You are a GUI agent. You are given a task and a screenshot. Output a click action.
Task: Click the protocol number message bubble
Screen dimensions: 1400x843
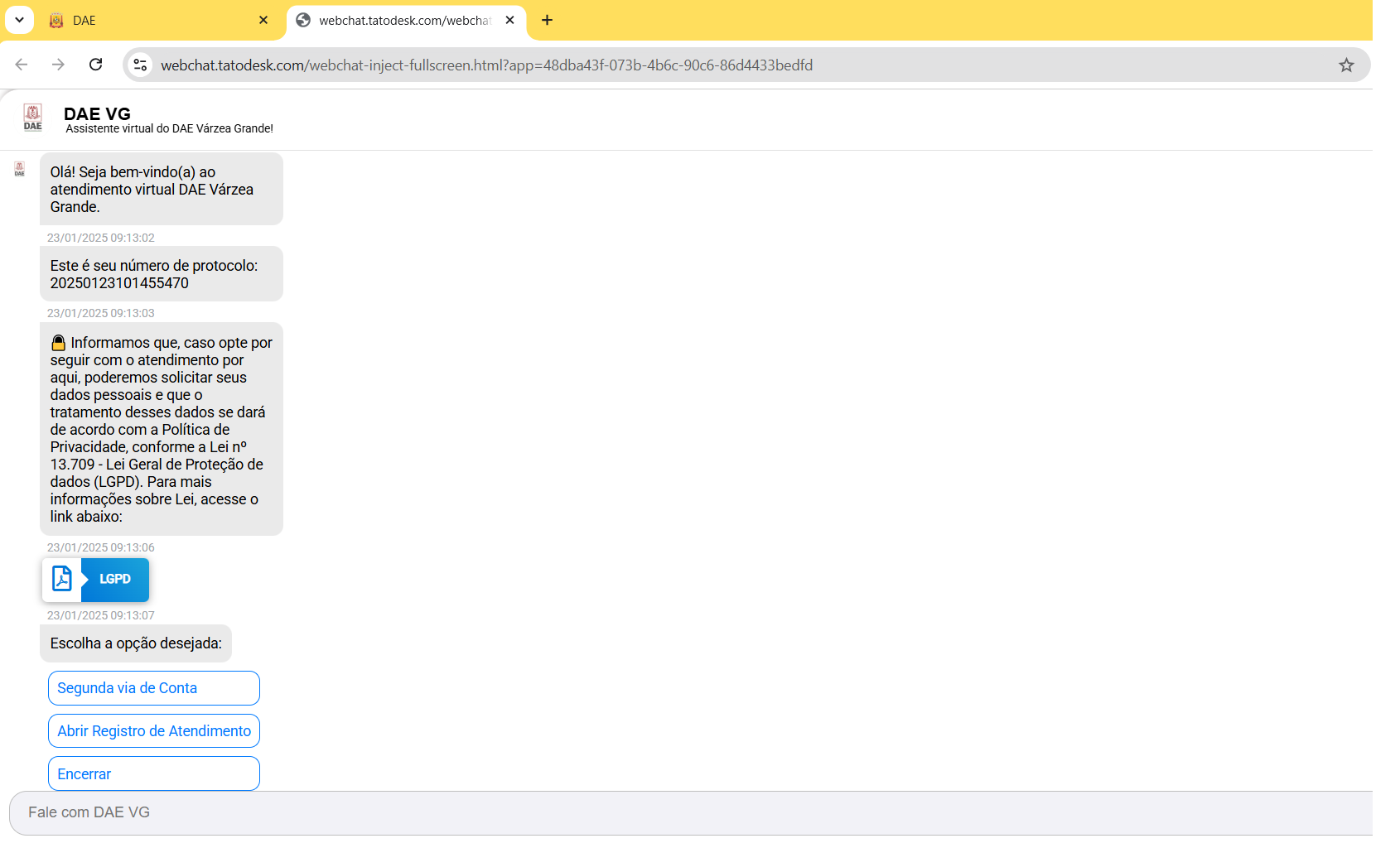point(161,274)
